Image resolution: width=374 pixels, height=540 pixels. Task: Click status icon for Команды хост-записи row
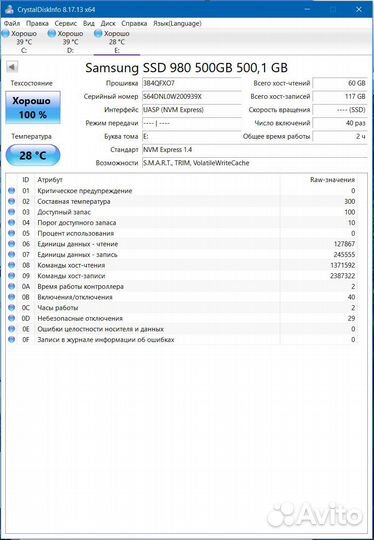(x=12, y=276)
